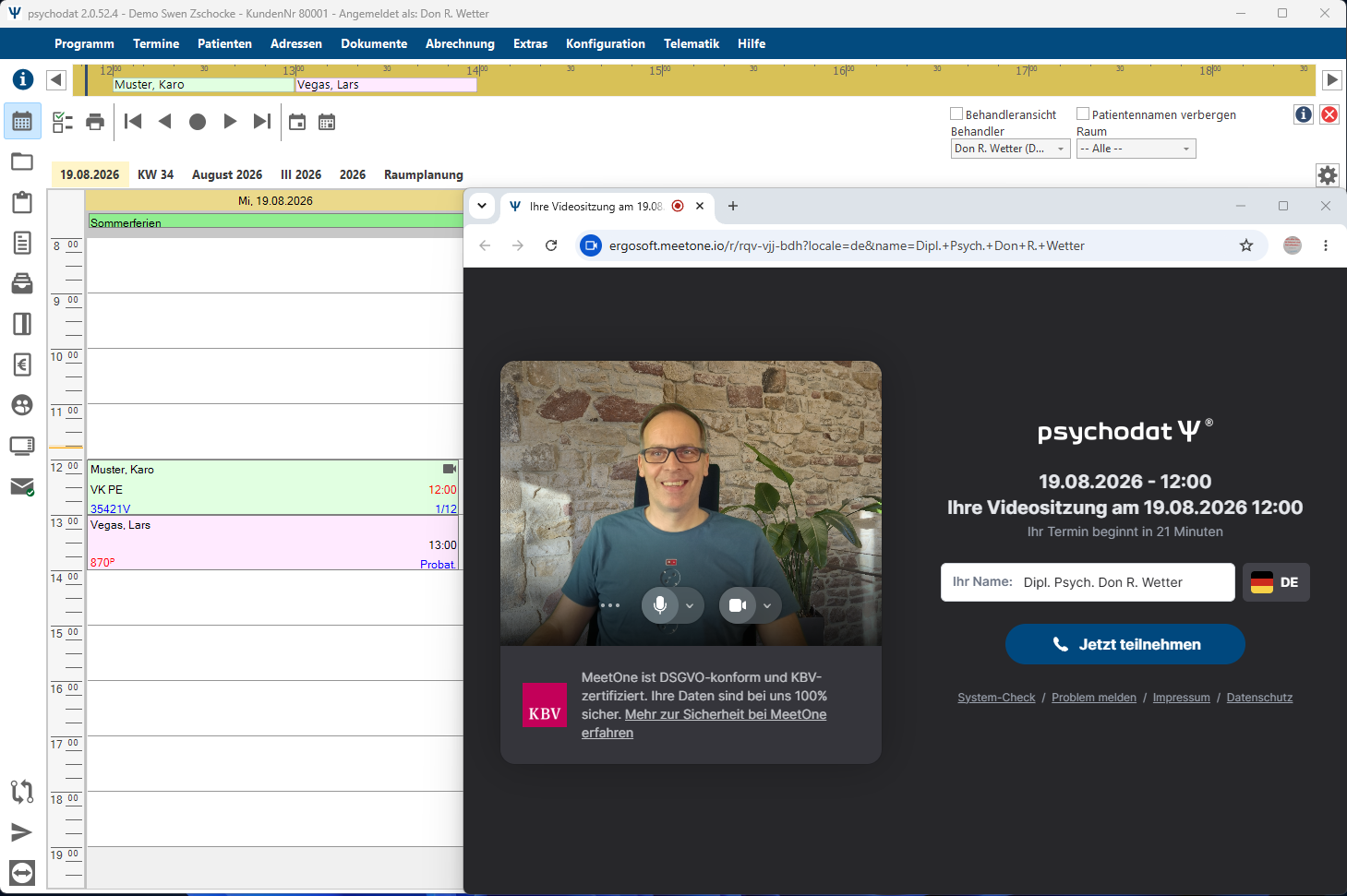The height and width of the screenshot is (896, 1347).
Task: Enable the Behandleransicht checkbox
Action: (x=956, y=113)
